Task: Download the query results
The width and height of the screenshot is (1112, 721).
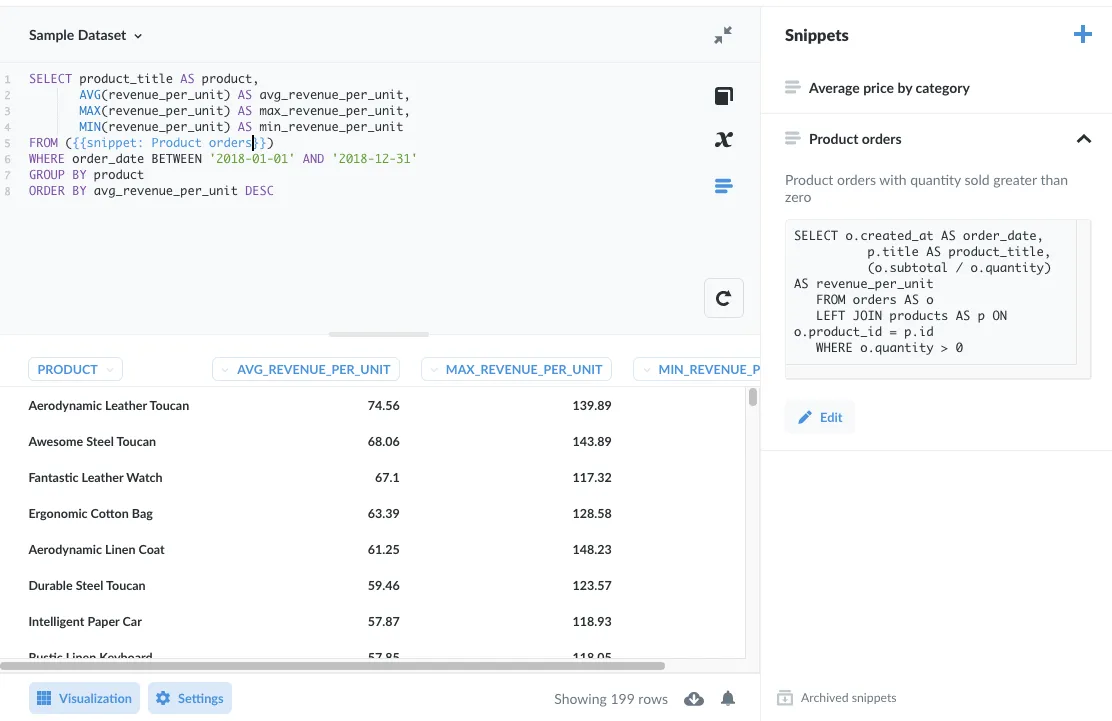Action: [x=694, y=699]
